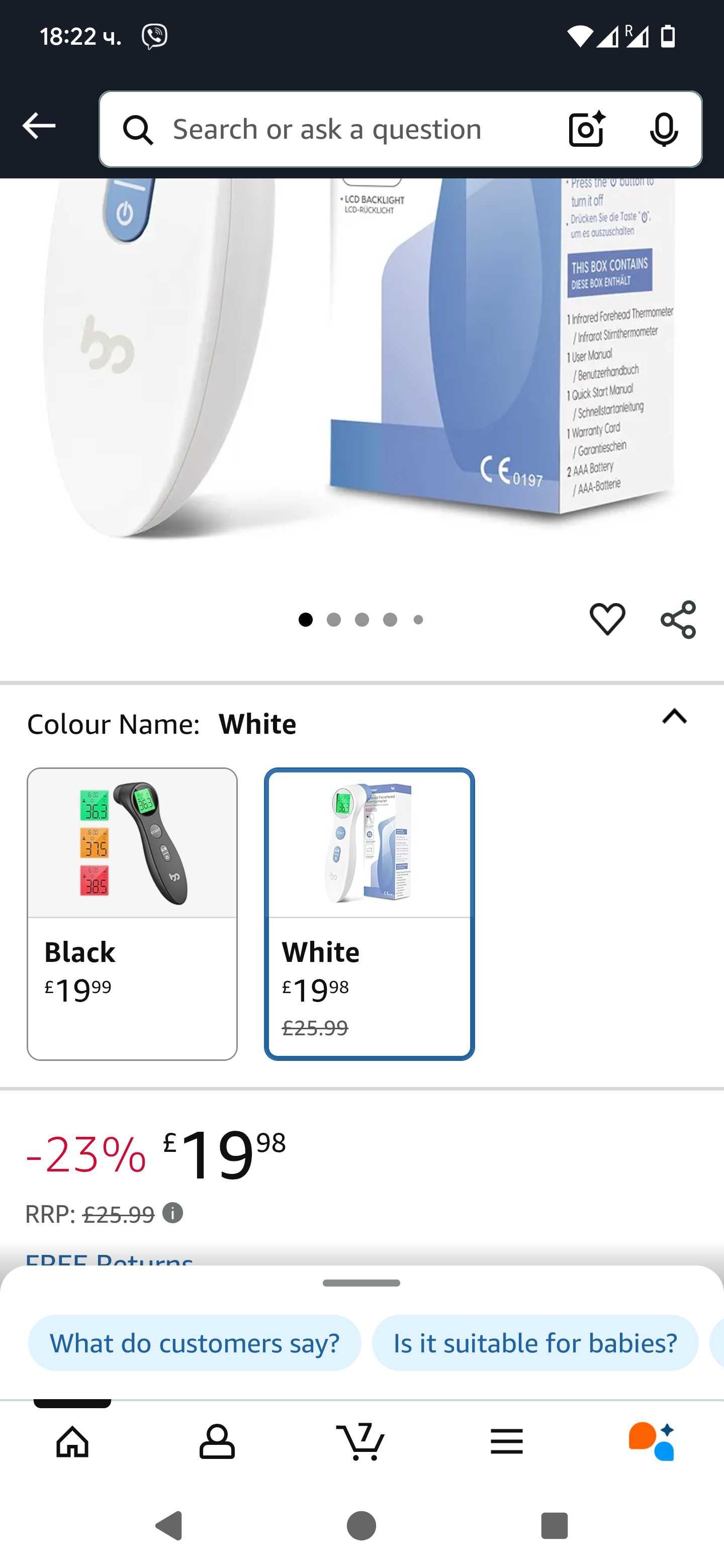This screenshot has width=724, height=1568.
Task: Activate voice search microphone
Action: coord(664,129)
